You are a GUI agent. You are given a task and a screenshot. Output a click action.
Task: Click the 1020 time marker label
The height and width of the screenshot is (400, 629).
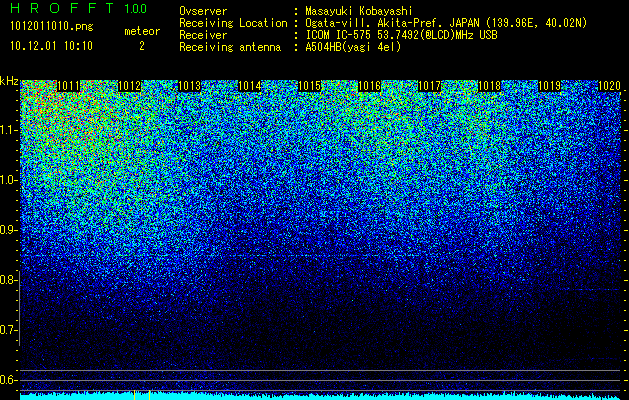pos(609,86)
